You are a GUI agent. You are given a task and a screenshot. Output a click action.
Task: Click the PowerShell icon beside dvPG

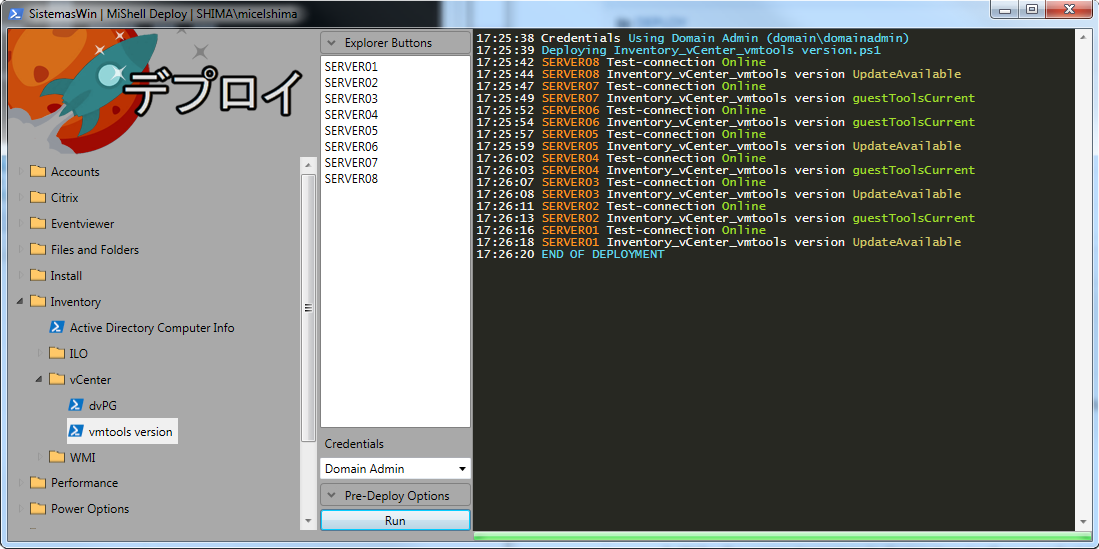76,405
